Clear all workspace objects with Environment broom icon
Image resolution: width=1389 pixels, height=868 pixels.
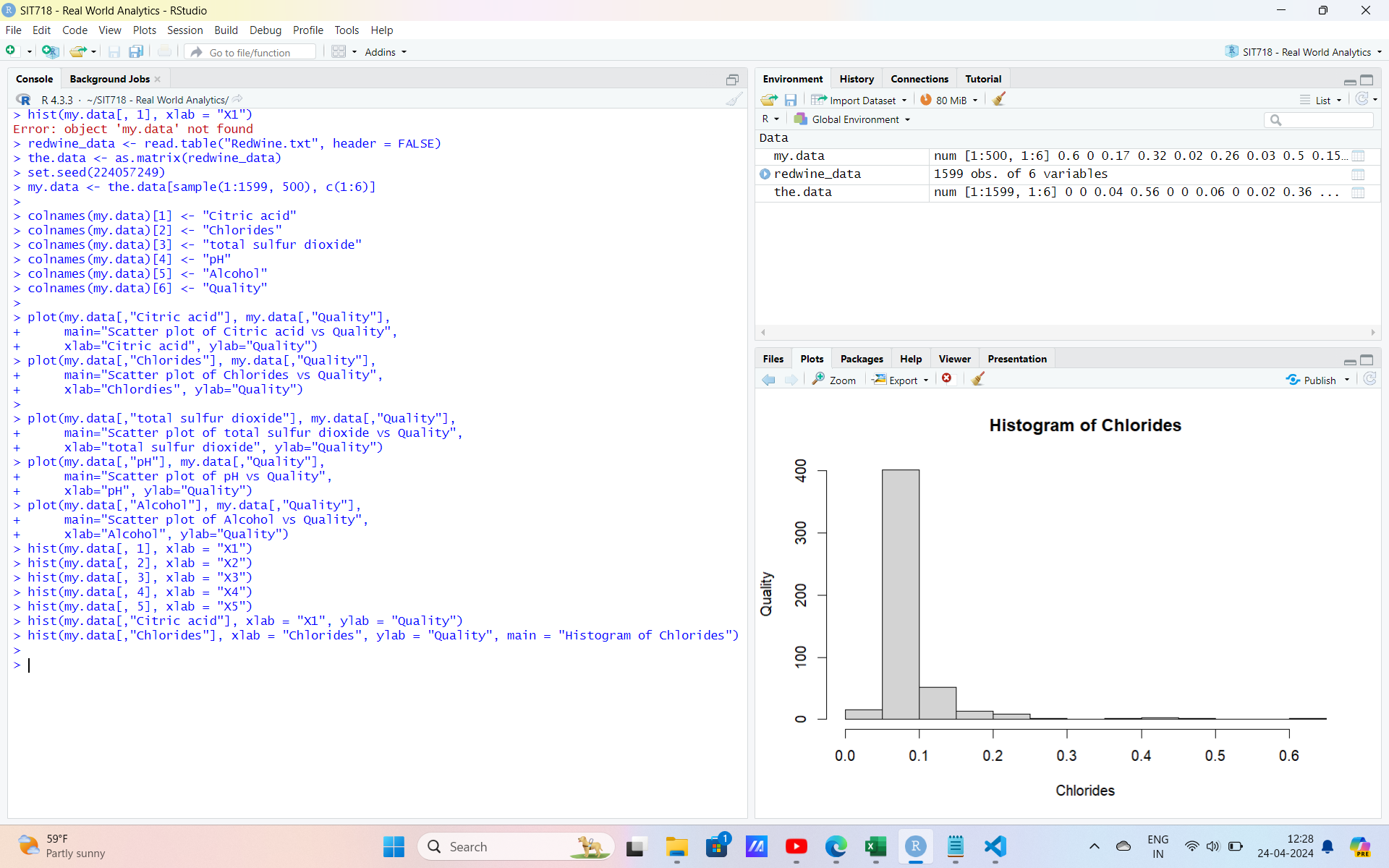[x=999, y=99]
